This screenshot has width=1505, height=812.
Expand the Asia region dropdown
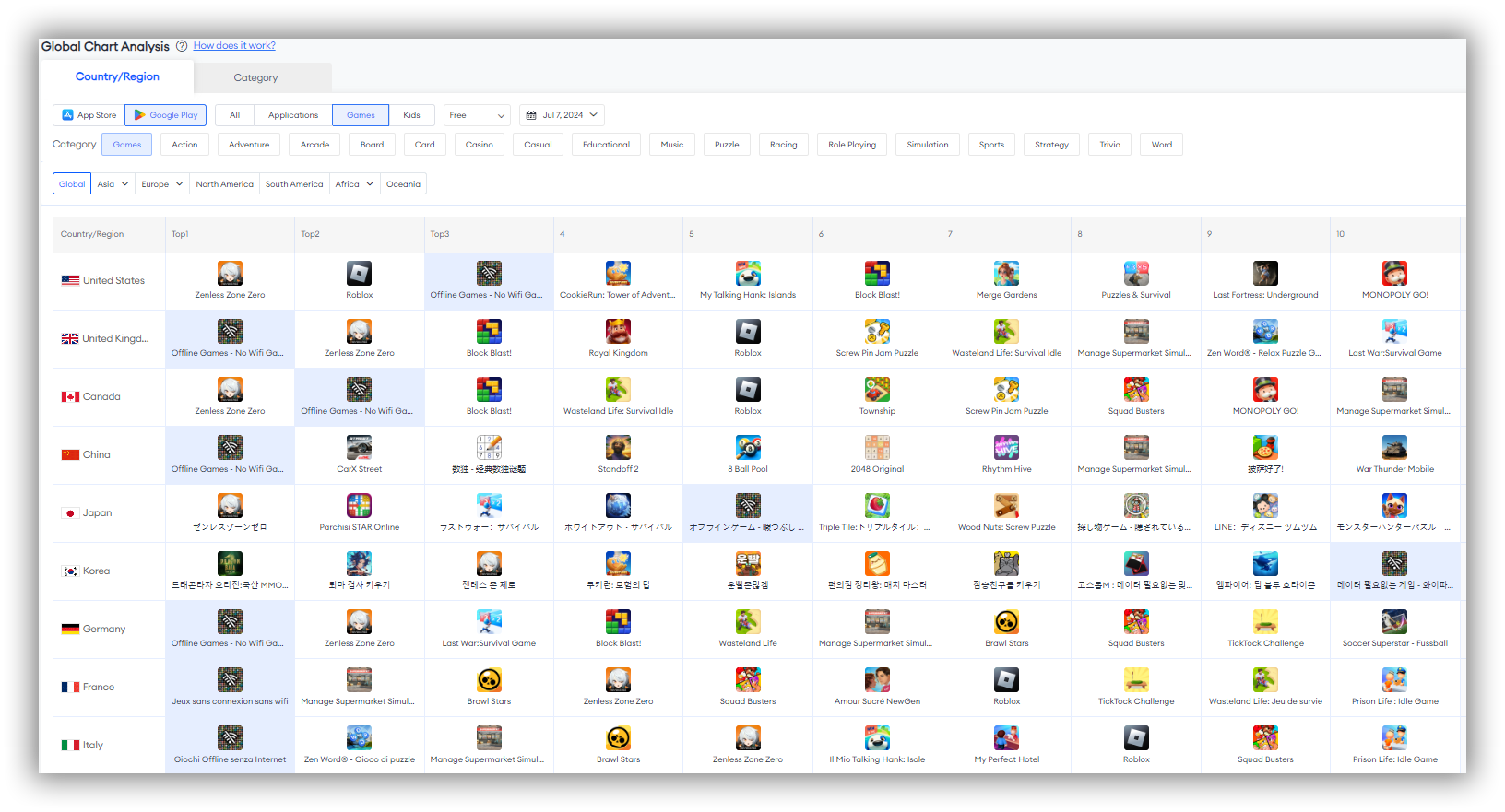coord(113,184)
